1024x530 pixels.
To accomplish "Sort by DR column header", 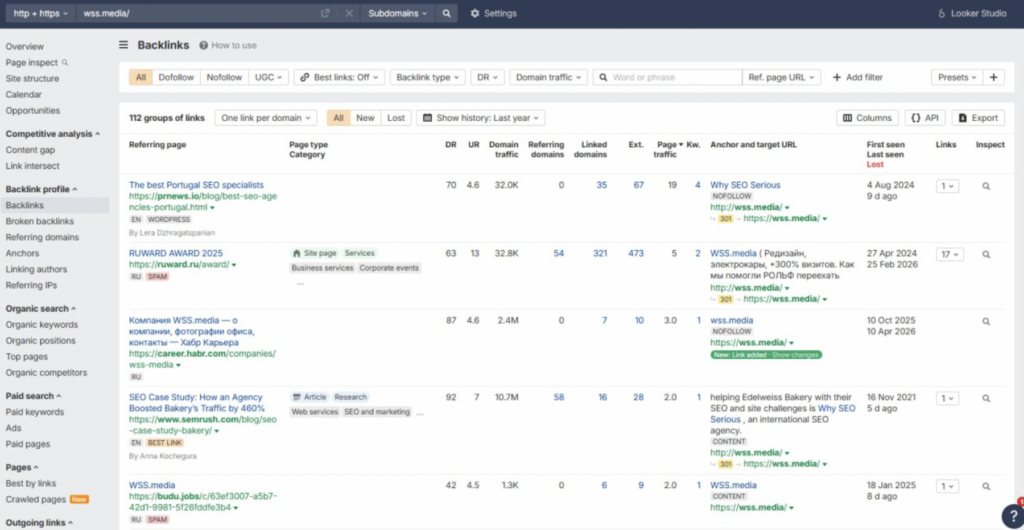I will (x=451, y=144).
